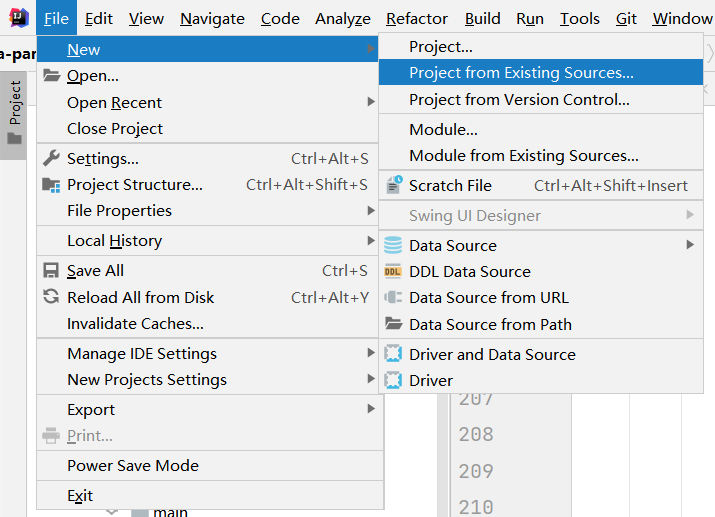Expand the Export submenu arrow
The height and width of the screenshot is (517, 715).
(x=371, y=409)
